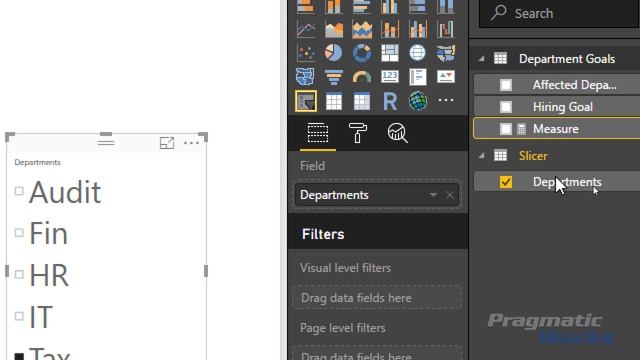640x360 pixels.
Task: Select the Funnel visualization
Action: tap(334, 77)
